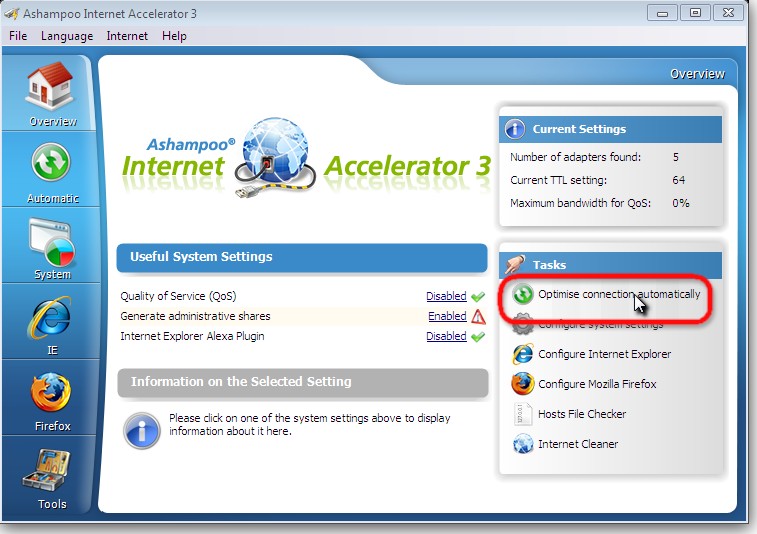Select the Quality of Service (QoS) row
Image resolution: width=757 pixels, height=534 pixels.
(303, 296)
